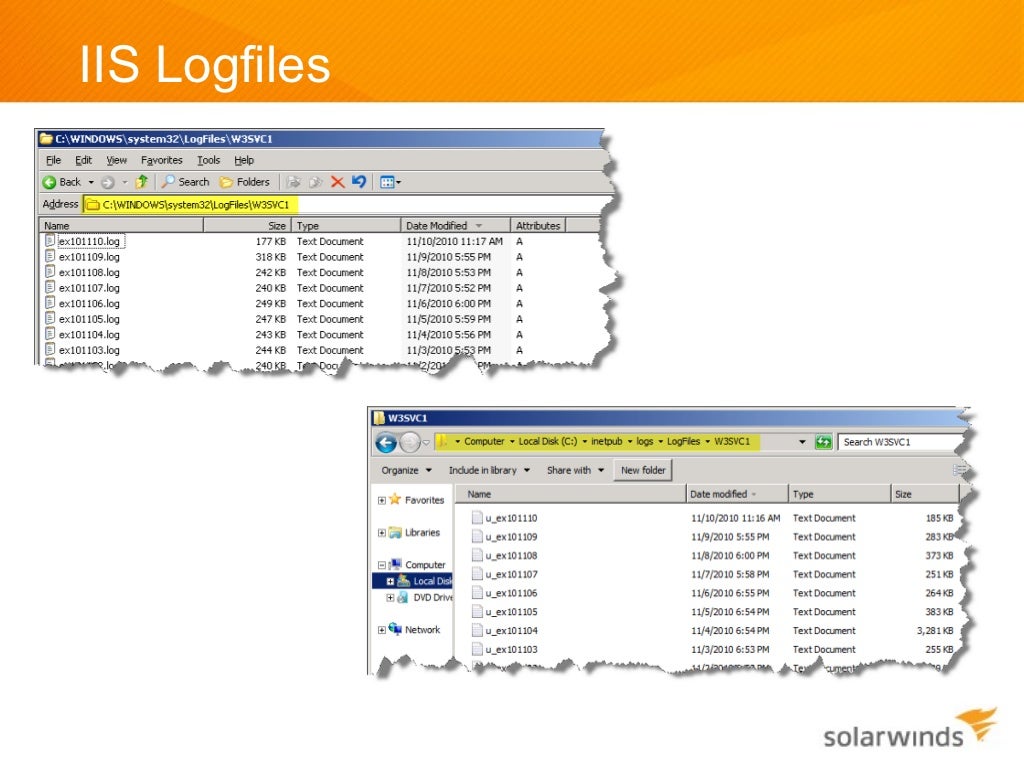Image resolution: width=1024 pixels, height=768 pixels.
Task: Select the file u_ex101110
Action: [511, 519]
